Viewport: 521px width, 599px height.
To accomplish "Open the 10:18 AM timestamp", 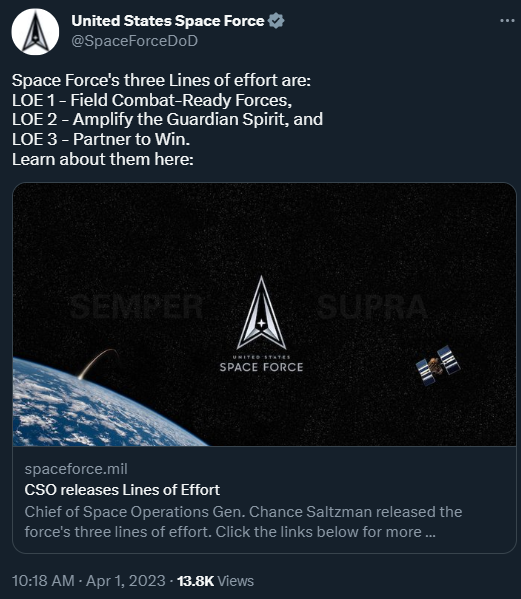I will (43, 581).
